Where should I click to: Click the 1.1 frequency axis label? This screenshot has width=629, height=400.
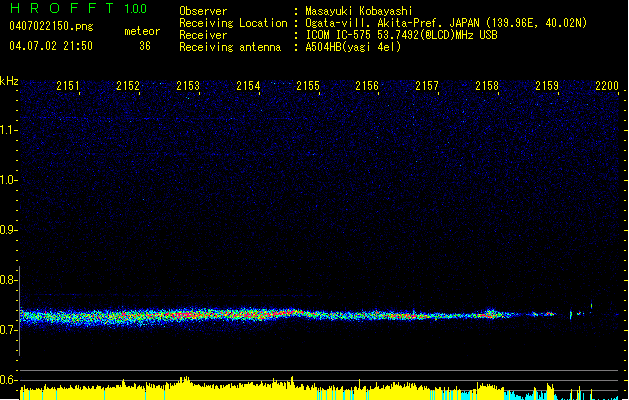click(8, 130)
